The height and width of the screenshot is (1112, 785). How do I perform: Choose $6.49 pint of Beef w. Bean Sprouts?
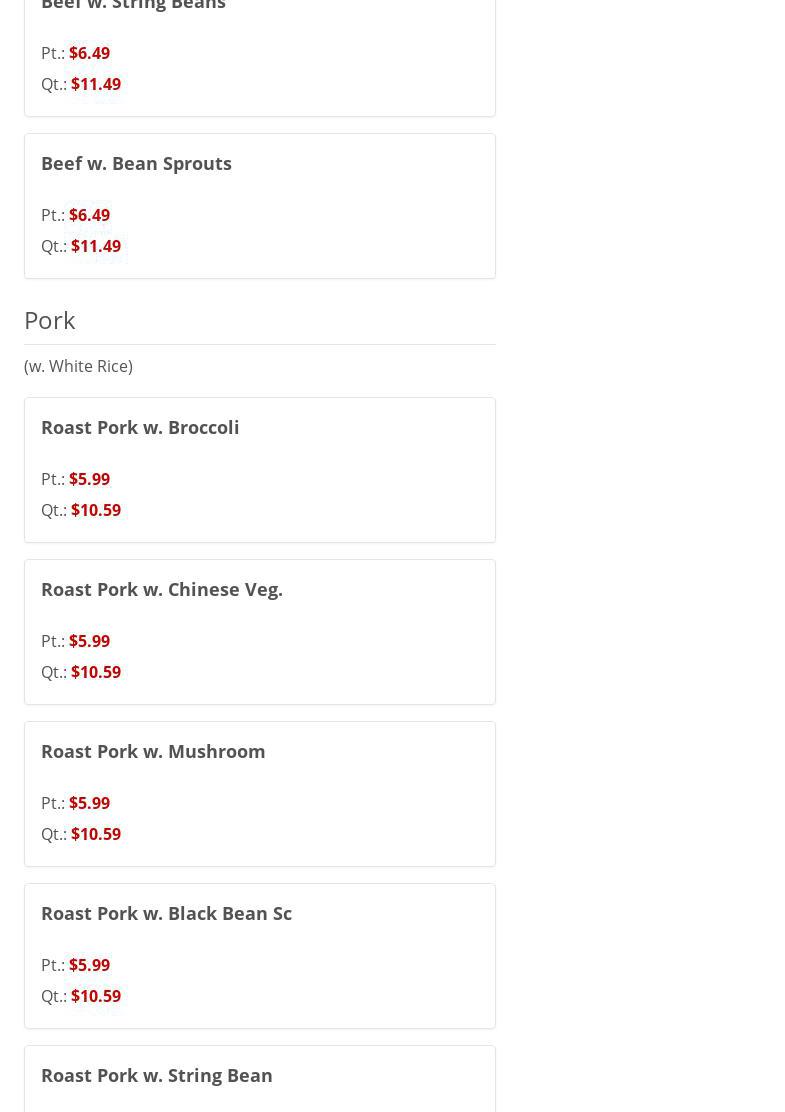pyautogui.click(x=89, y=215)
